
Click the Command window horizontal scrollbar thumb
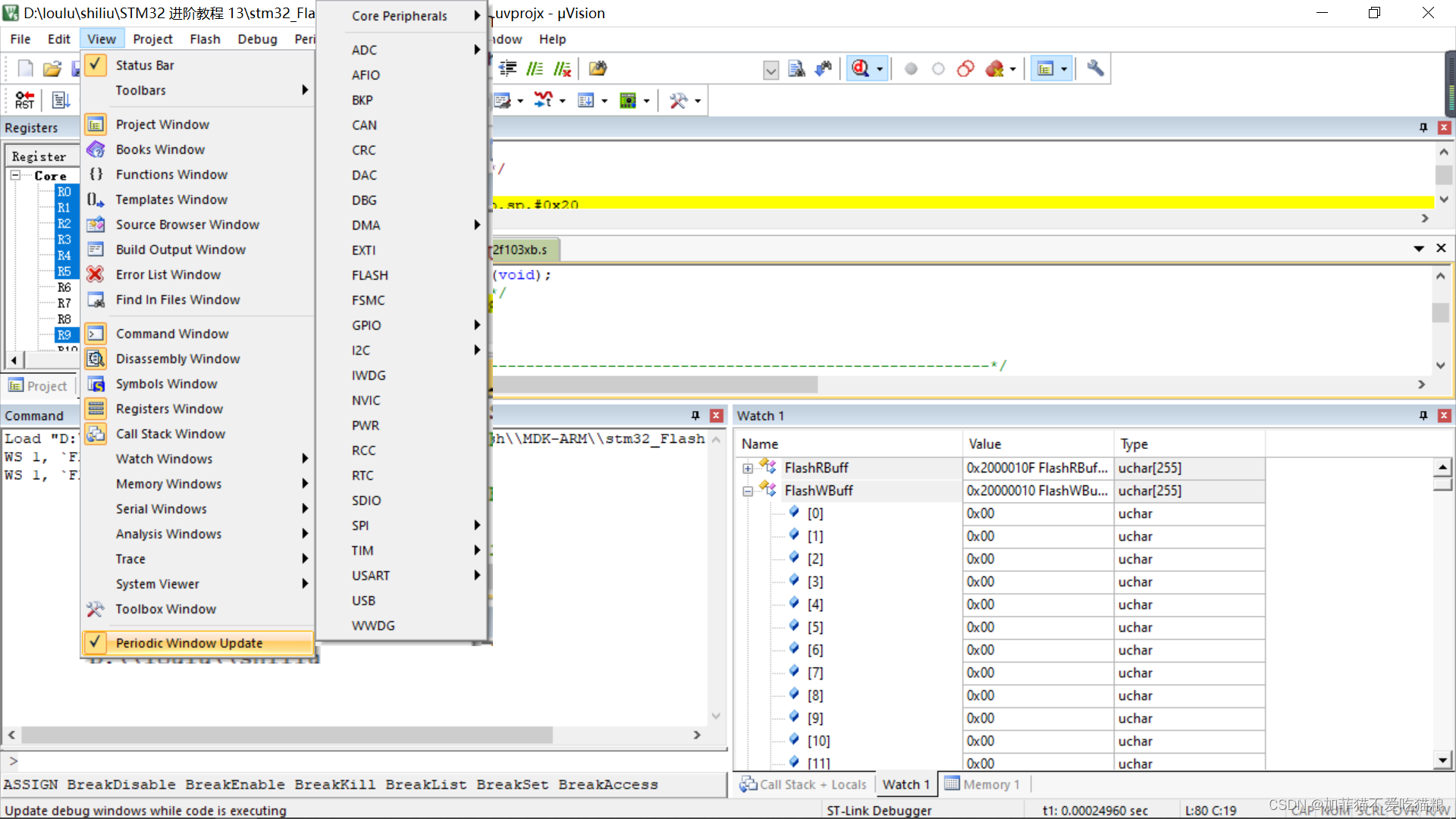click(x=287, y=735)
